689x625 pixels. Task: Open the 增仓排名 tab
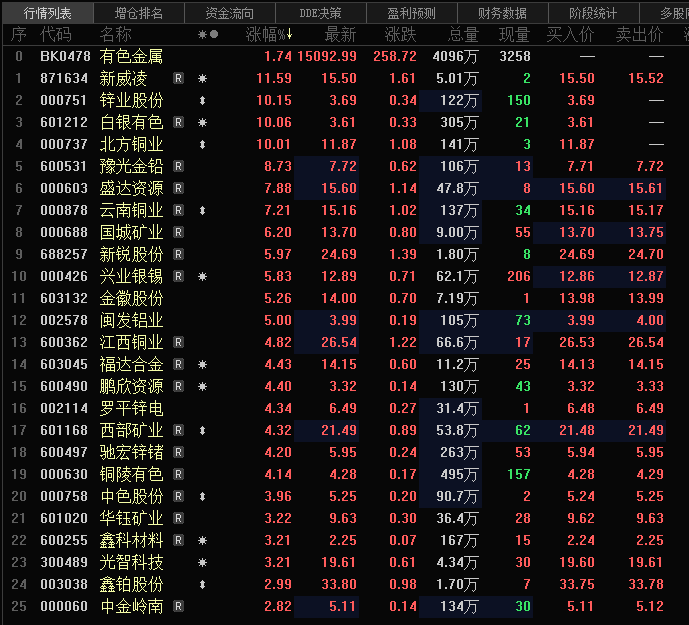coord(139,13)
